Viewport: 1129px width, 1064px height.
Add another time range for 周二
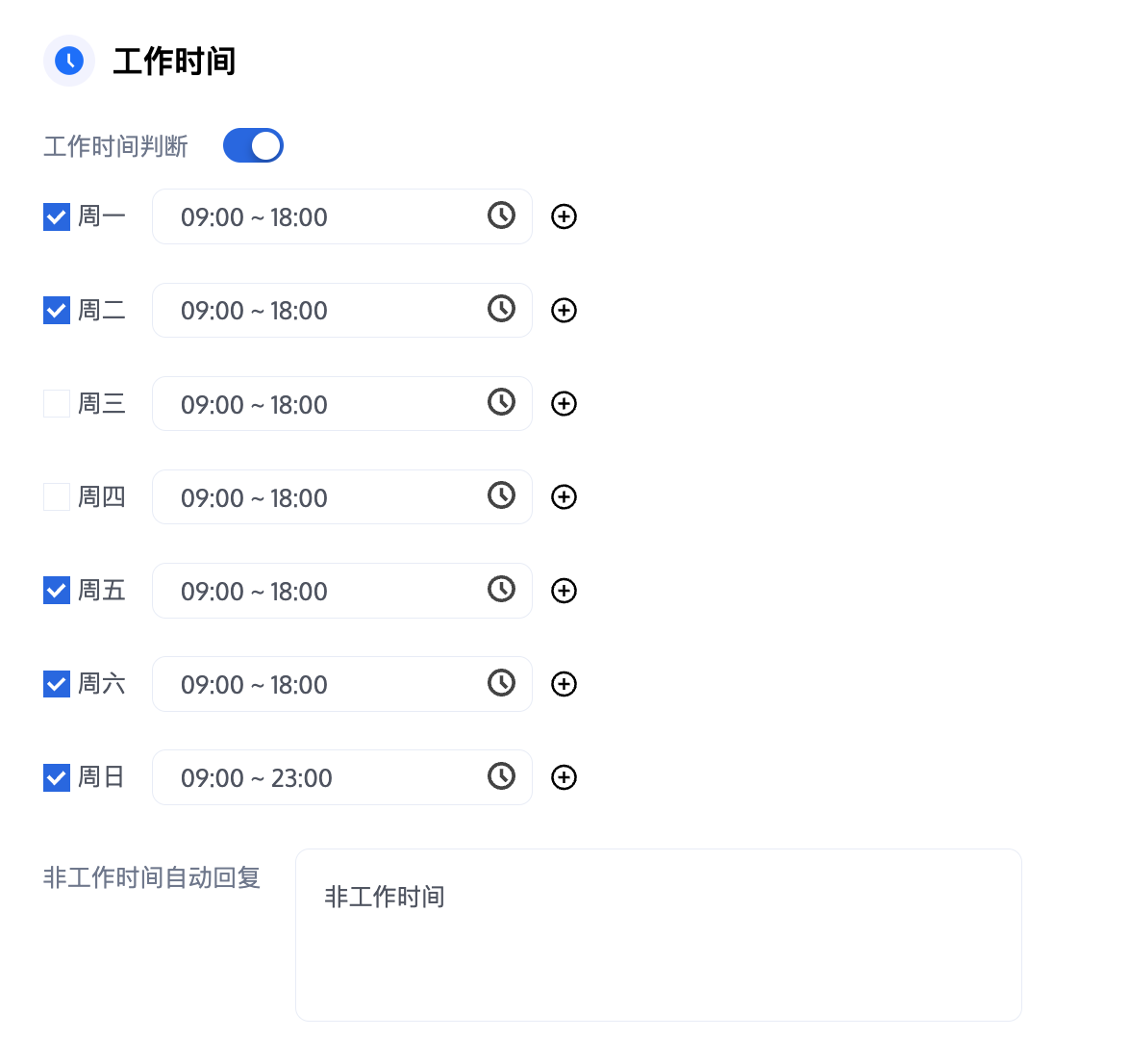[x=564, y=310]
